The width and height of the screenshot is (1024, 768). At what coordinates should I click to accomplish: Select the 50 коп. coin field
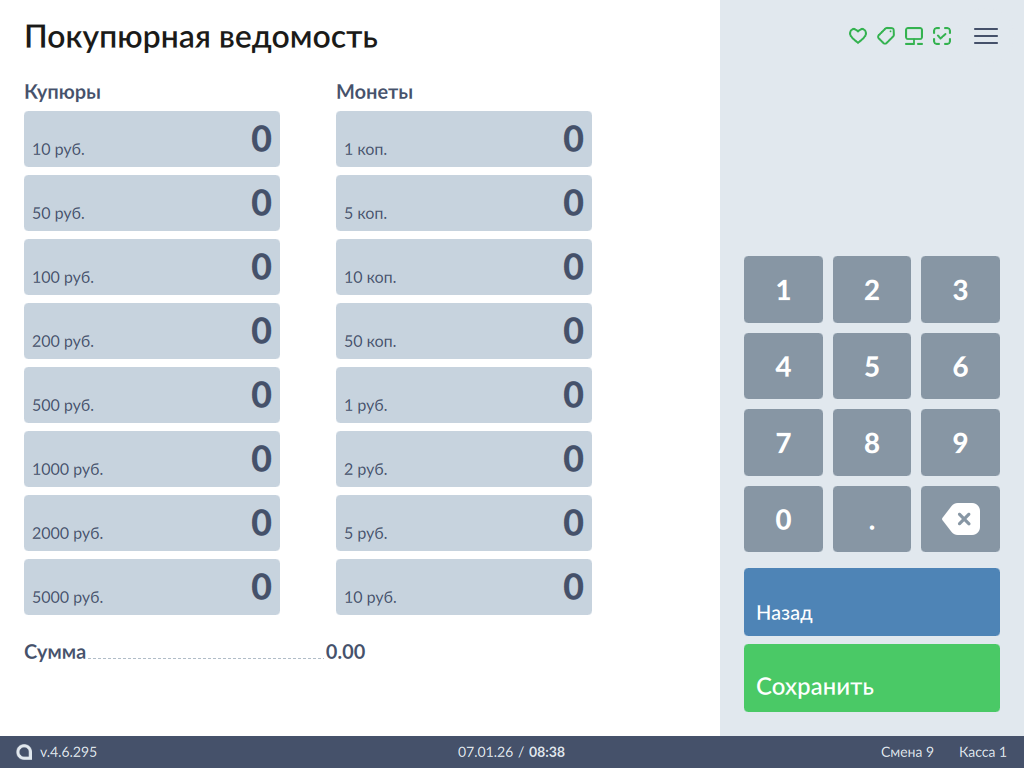click(464, 331)
